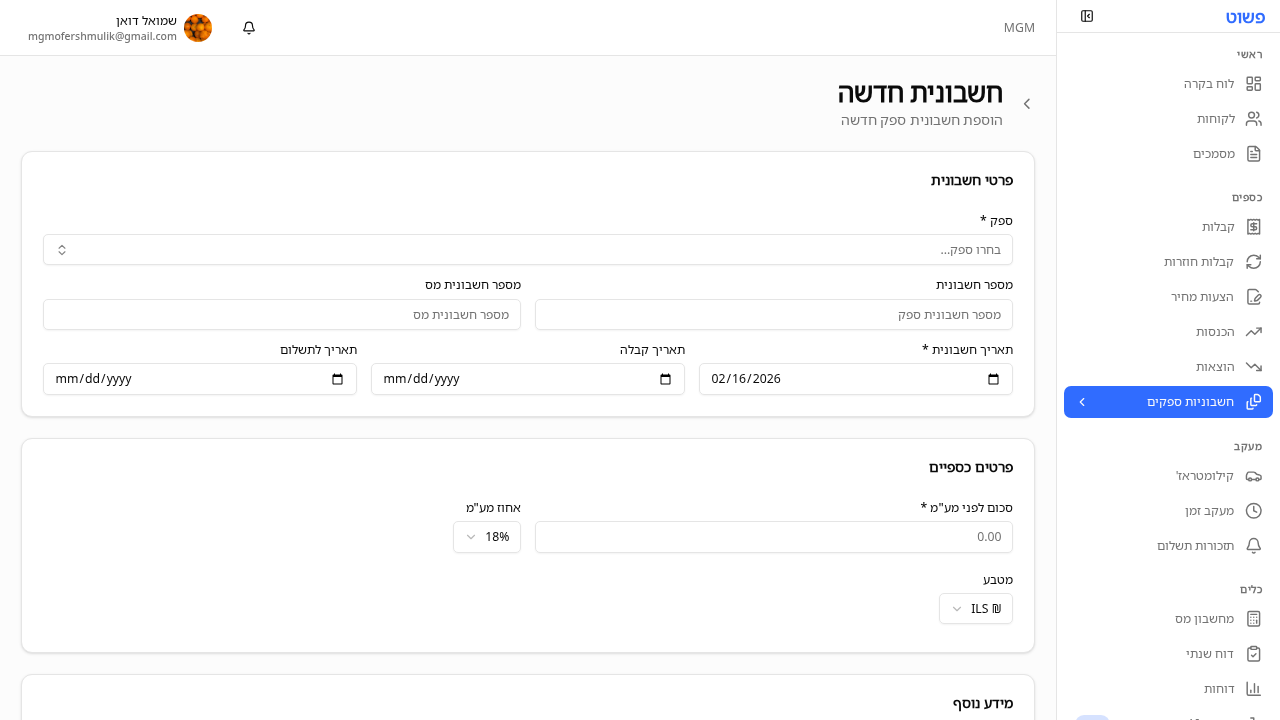The height and width of the screenshot is (720, 1280).
Task: Select the לקוחות customers icon
Action: click(x=1254, y=118)
